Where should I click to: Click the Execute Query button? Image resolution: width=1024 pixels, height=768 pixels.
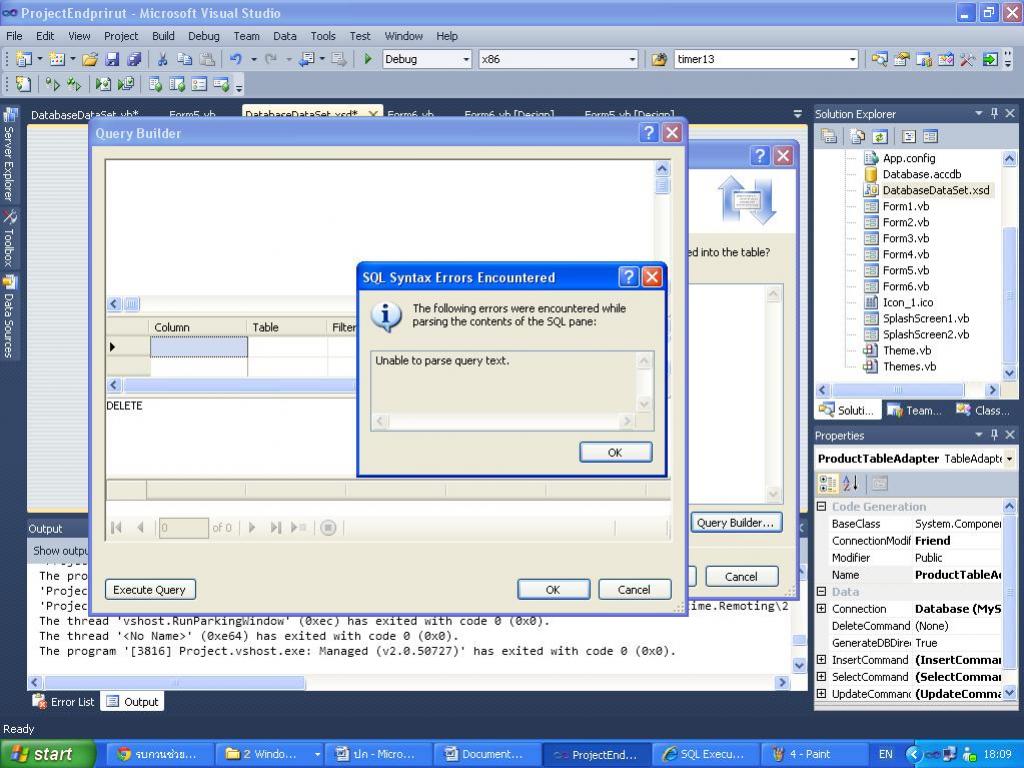pyautogui.click(x=149, y=590)
